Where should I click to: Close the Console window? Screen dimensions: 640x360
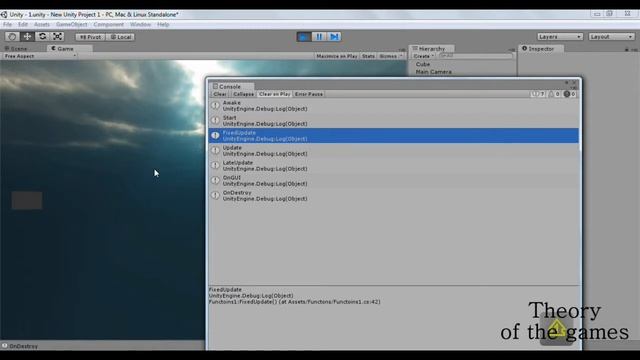pos(574,82)
